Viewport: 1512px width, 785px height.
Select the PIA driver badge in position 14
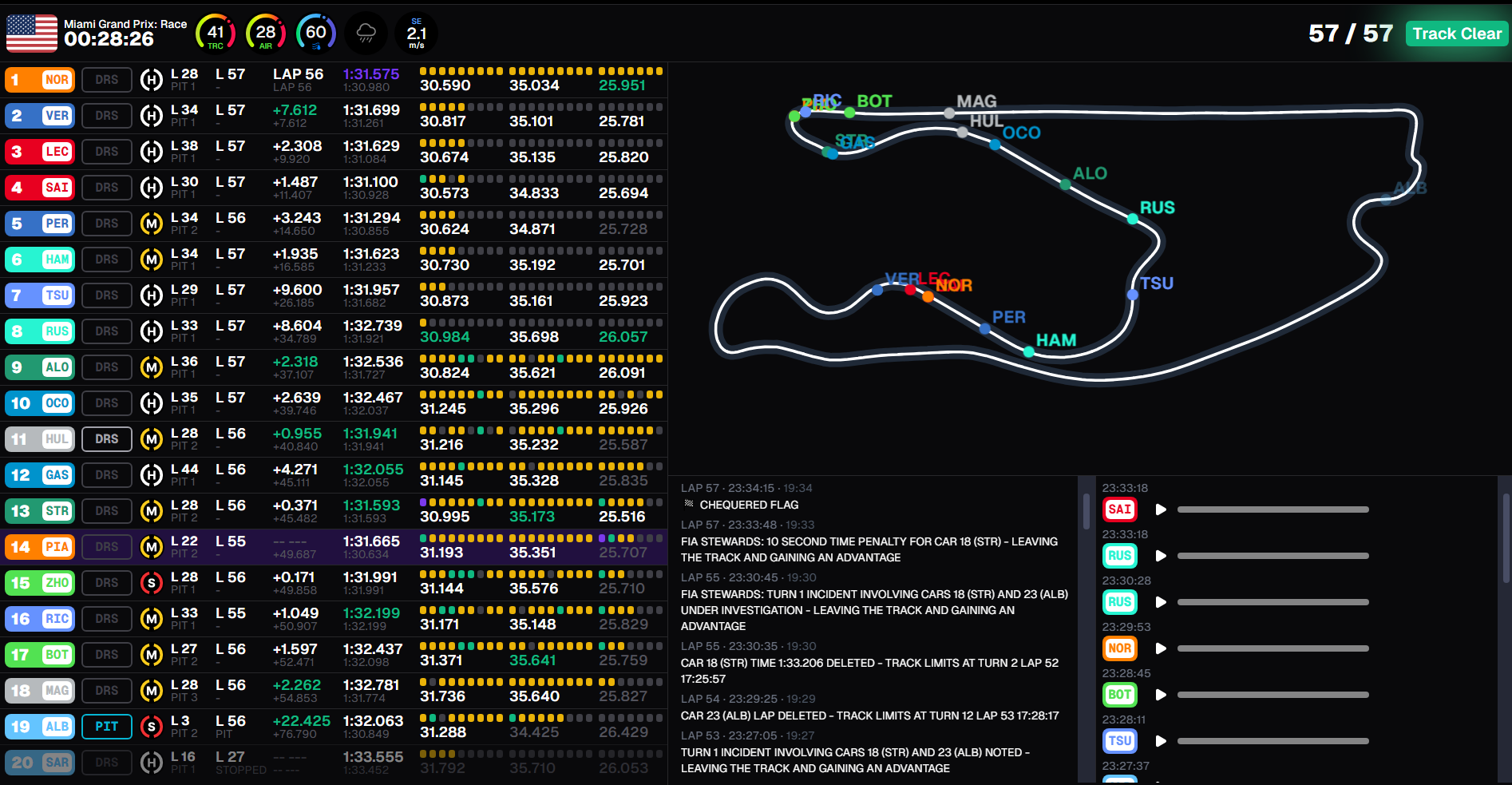click(x=40, y=547)
